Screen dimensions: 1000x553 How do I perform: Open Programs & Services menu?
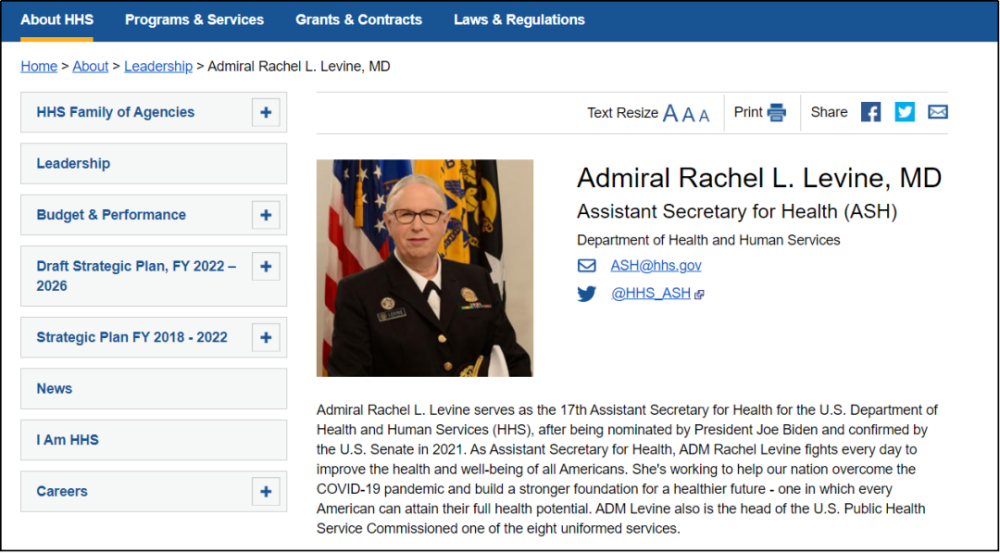[195, 20]
